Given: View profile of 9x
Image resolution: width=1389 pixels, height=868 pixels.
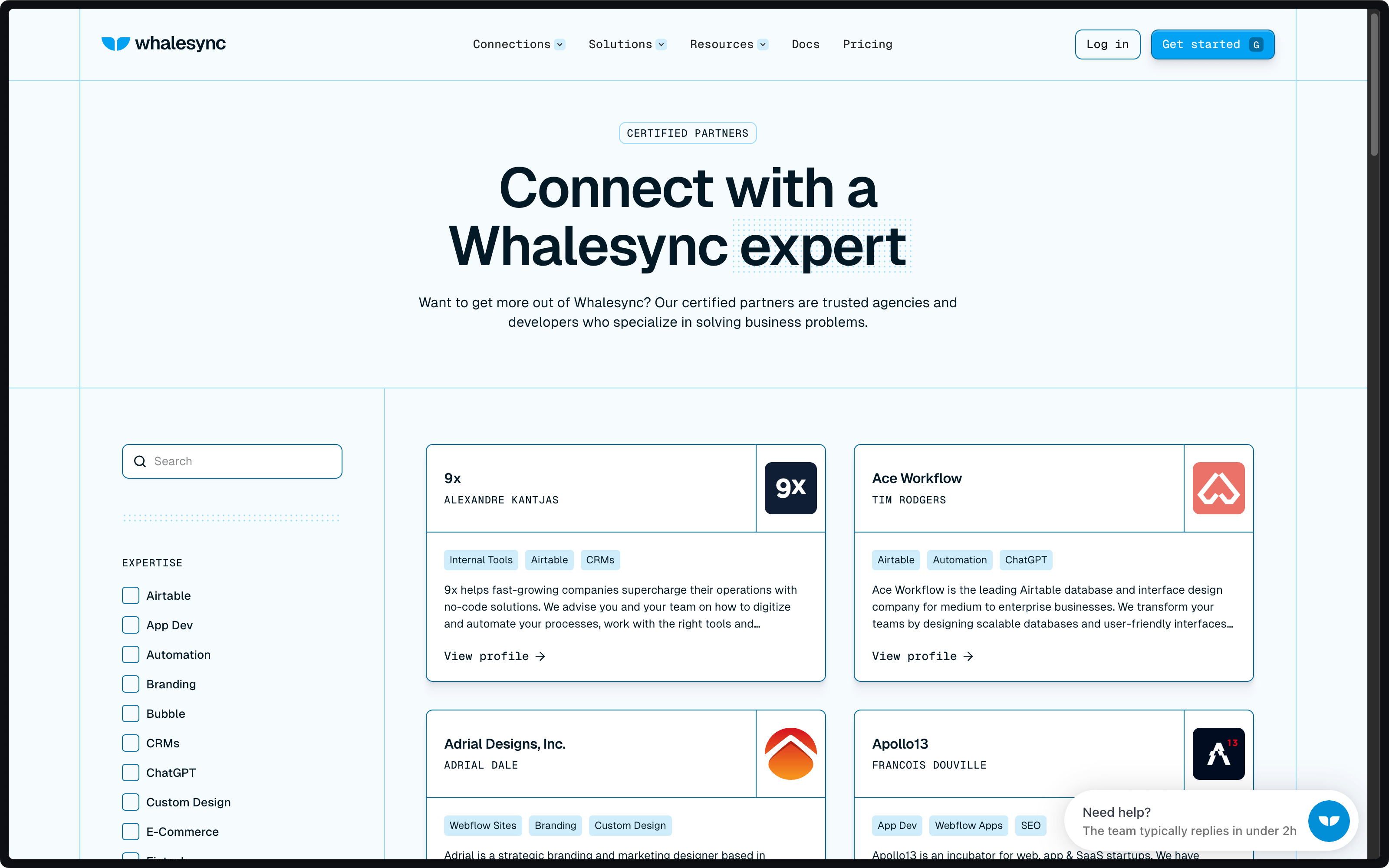Looking at the screenshot, I should tap(494, 656).
